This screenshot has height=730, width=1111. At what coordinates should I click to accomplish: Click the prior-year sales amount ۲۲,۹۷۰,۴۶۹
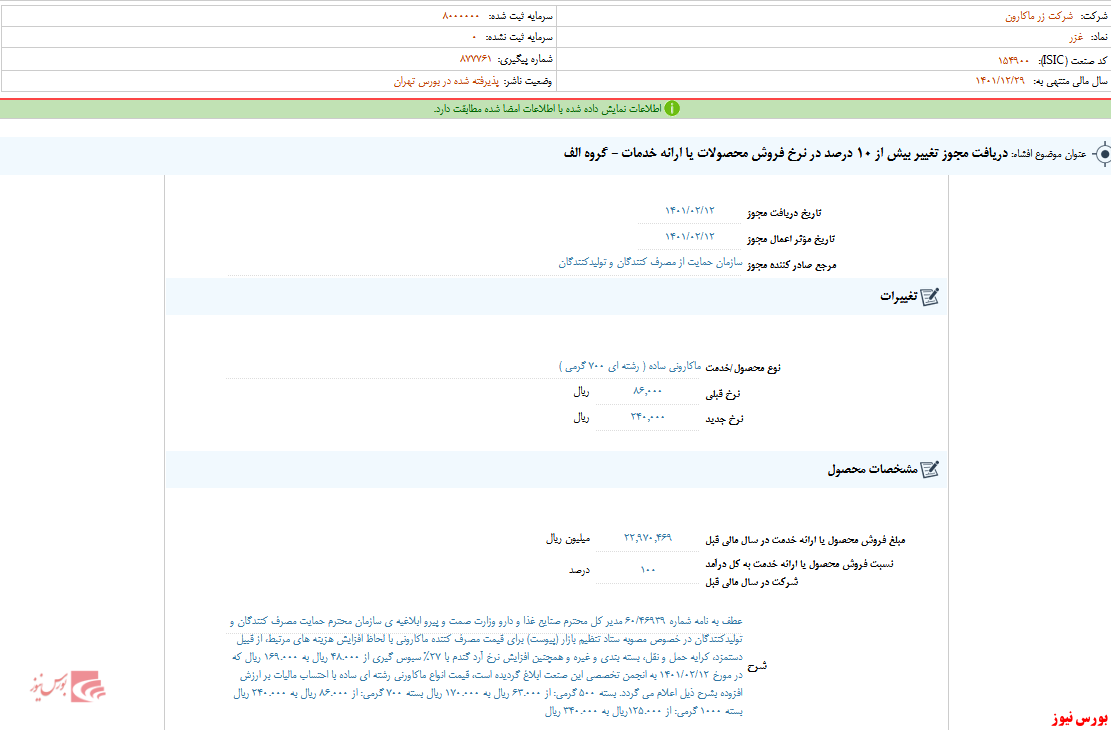point(648,537)
